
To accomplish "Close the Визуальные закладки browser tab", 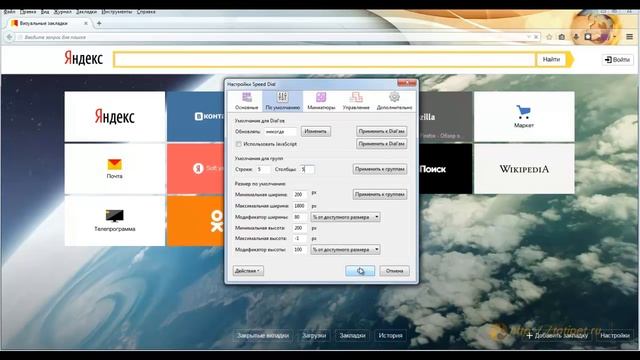I will coord(86,23).
